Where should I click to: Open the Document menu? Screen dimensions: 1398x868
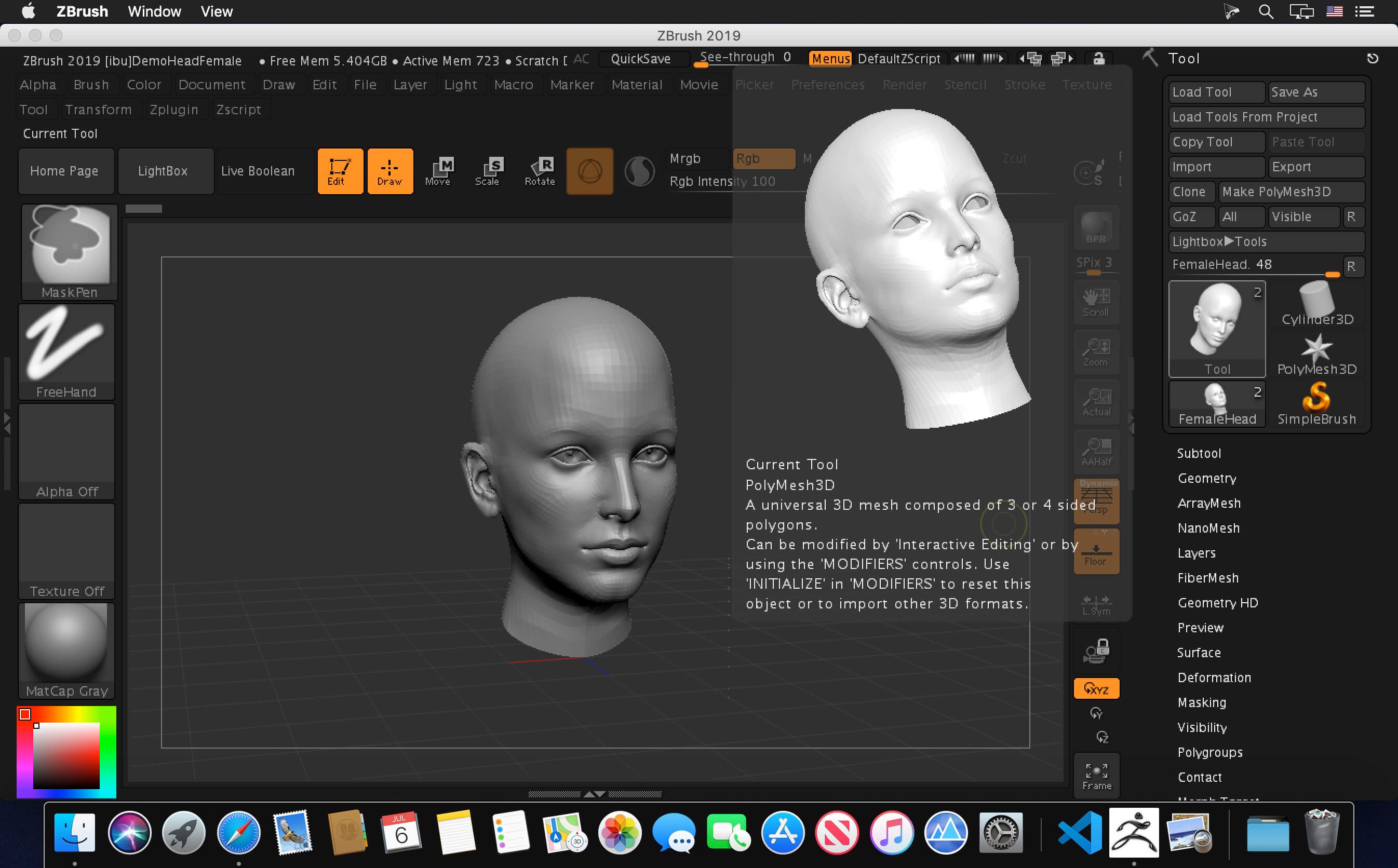tap(212, 85)
